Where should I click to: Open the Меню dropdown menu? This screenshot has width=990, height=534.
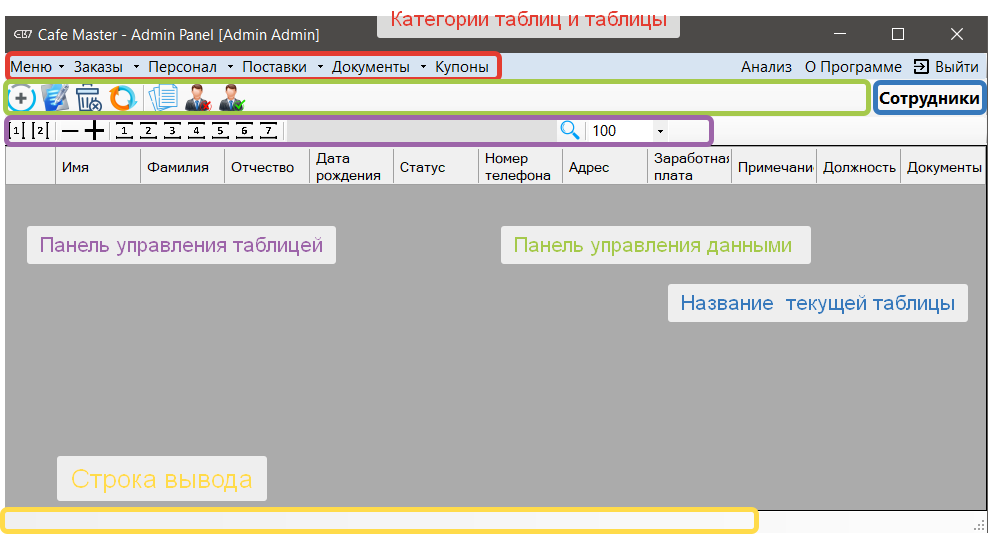(37, 67)
